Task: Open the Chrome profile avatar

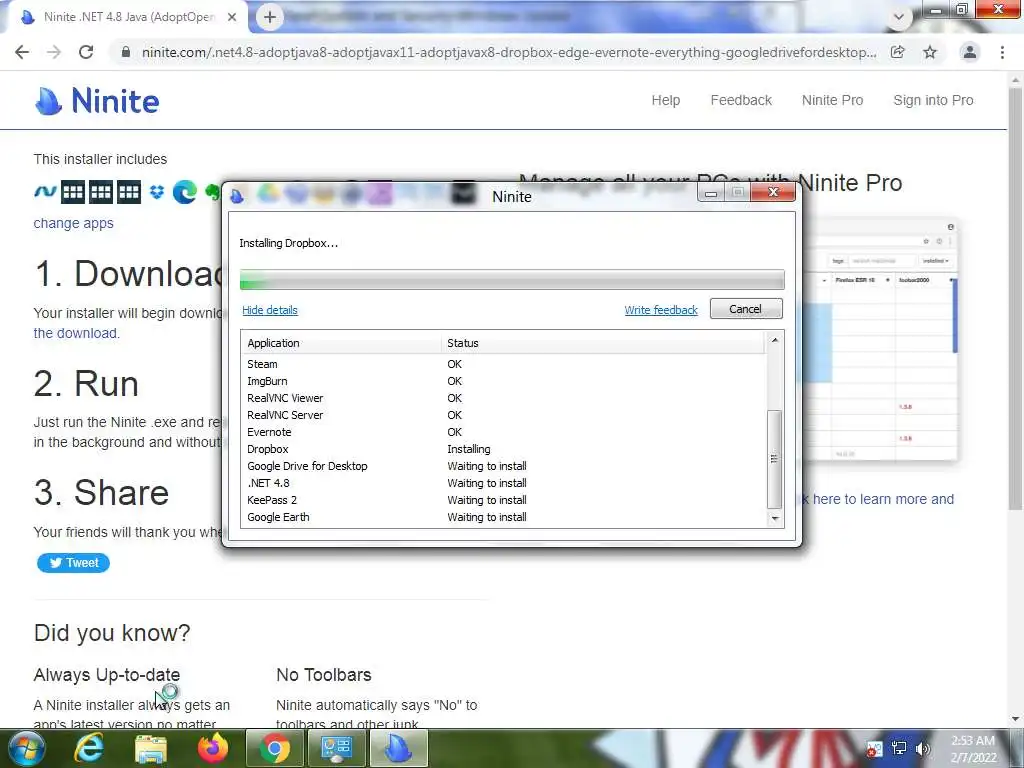Action: click(970, 52)
